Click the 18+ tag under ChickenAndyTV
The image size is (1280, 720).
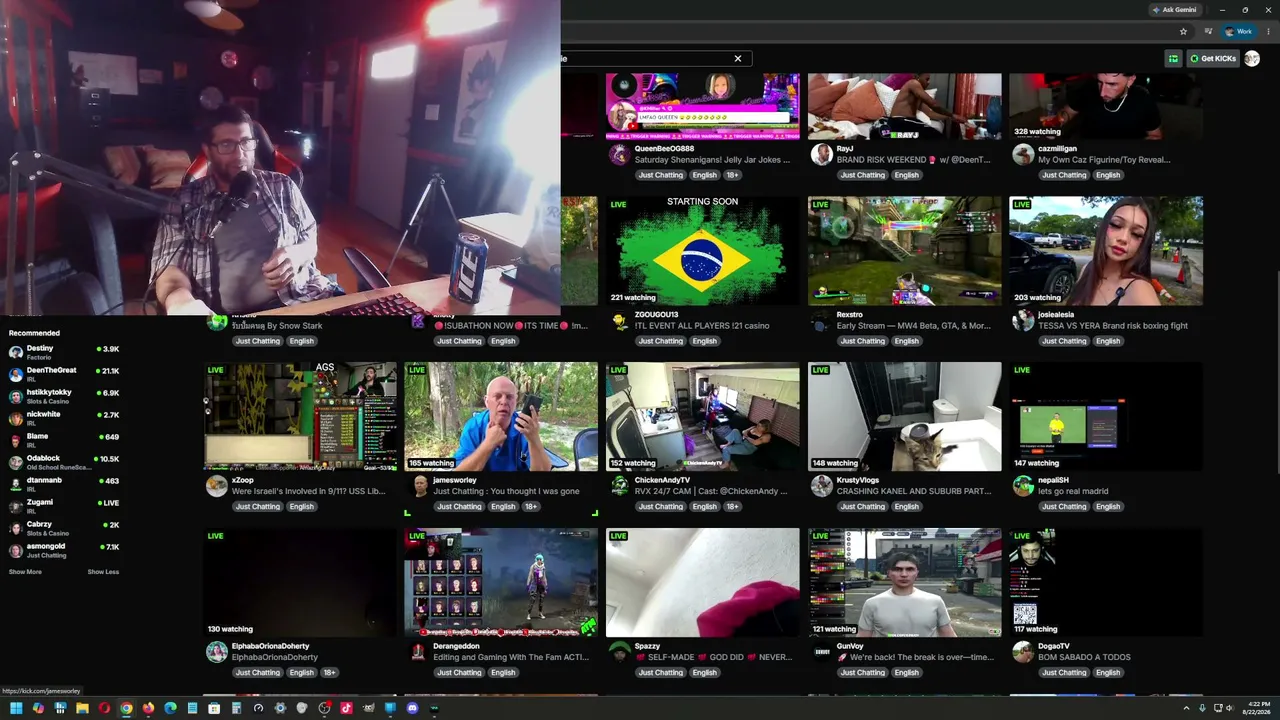point(732,507)
